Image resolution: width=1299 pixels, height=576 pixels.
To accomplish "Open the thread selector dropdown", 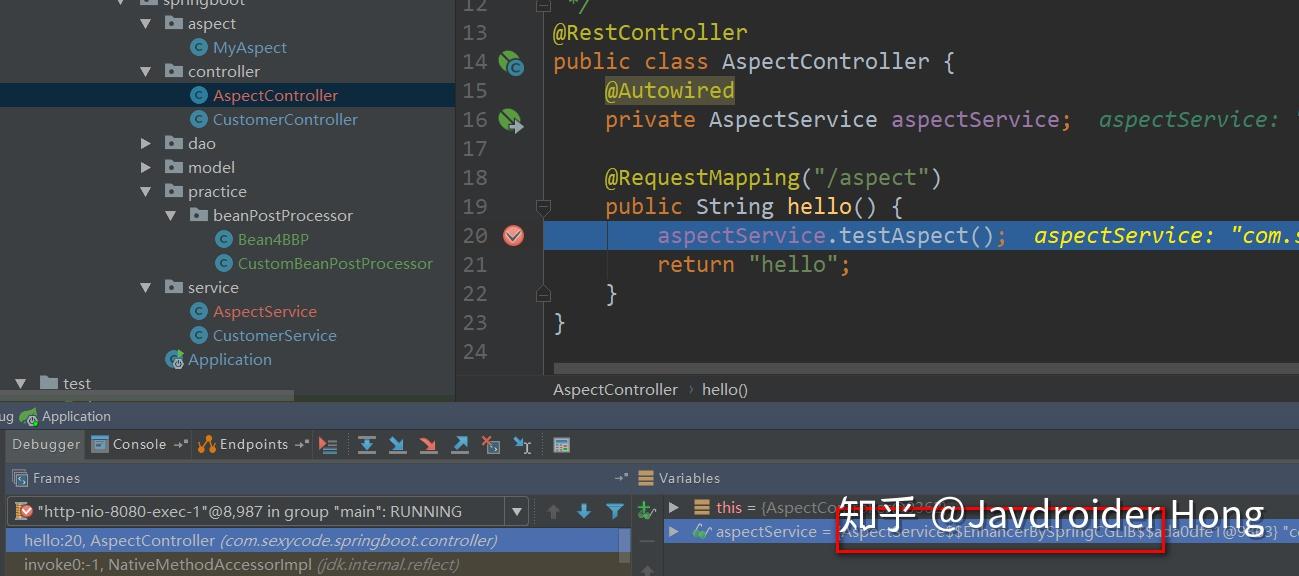I will [x=517, y=511].
